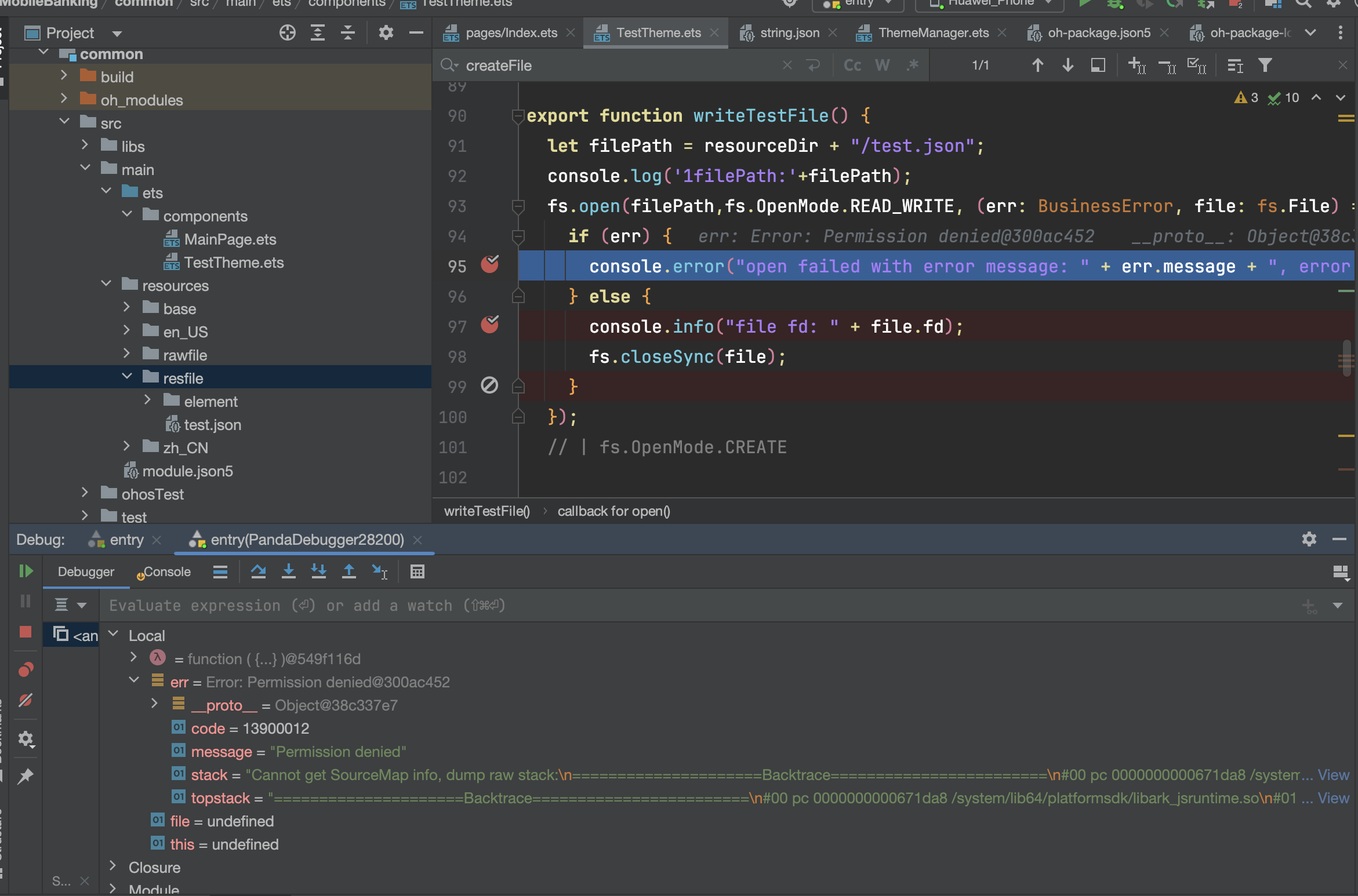Pin the debug tab
Viewport: 1358px width, 896px height.
tap(26, 777)
